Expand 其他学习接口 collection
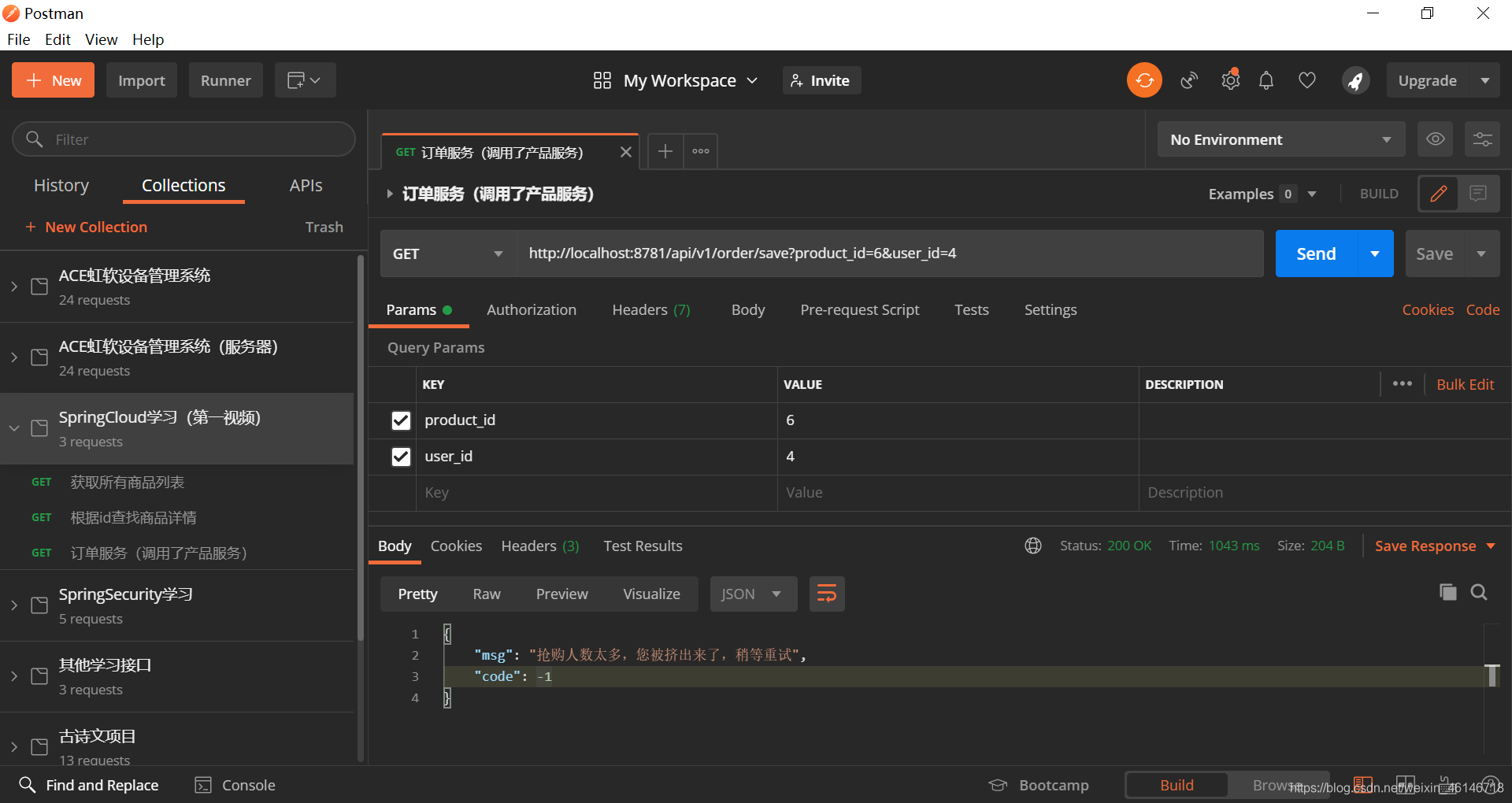 click(x=14, y=676)
